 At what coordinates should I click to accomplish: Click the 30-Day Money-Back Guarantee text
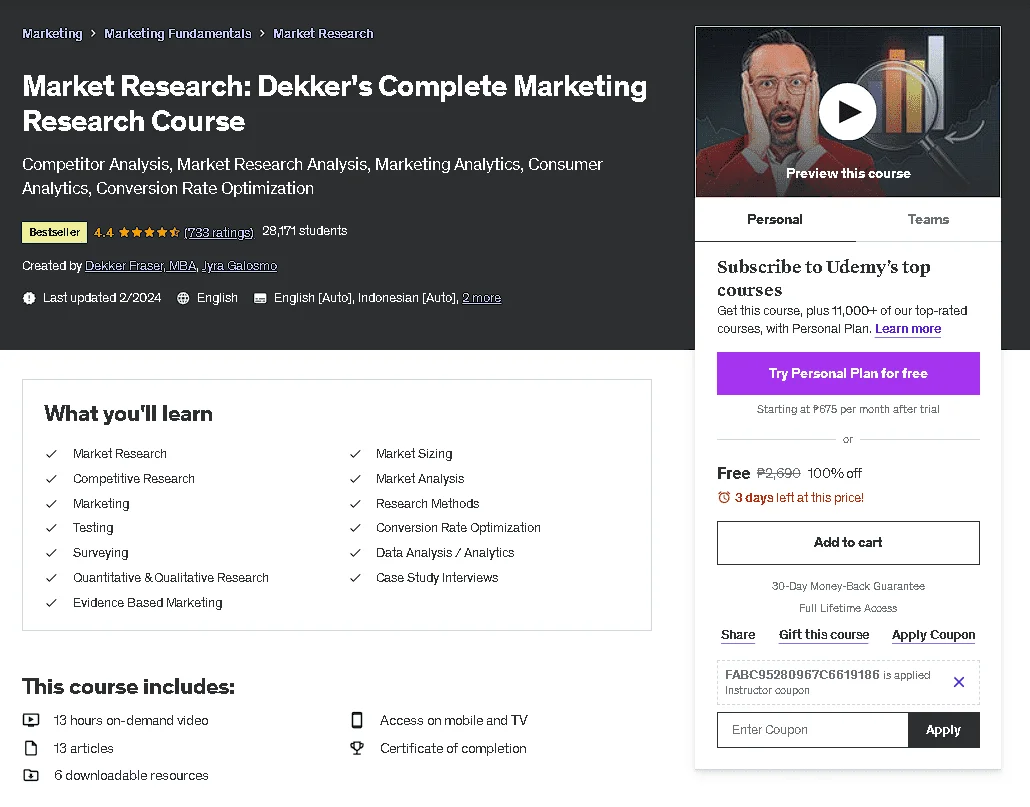click(x=848, y=586)
